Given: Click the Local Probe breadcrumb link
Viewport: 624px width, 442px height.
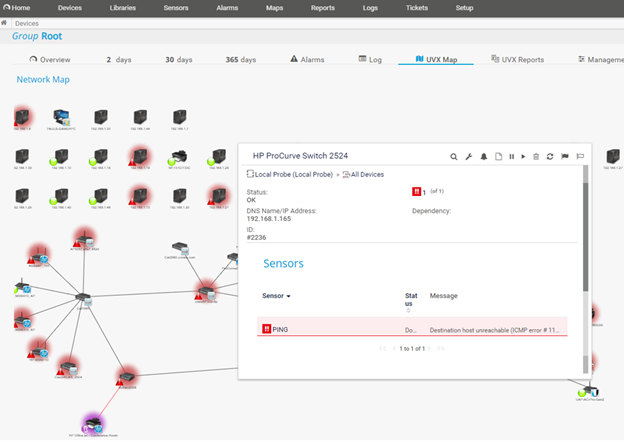Looking at the screenshot, I should pos(289,175).
